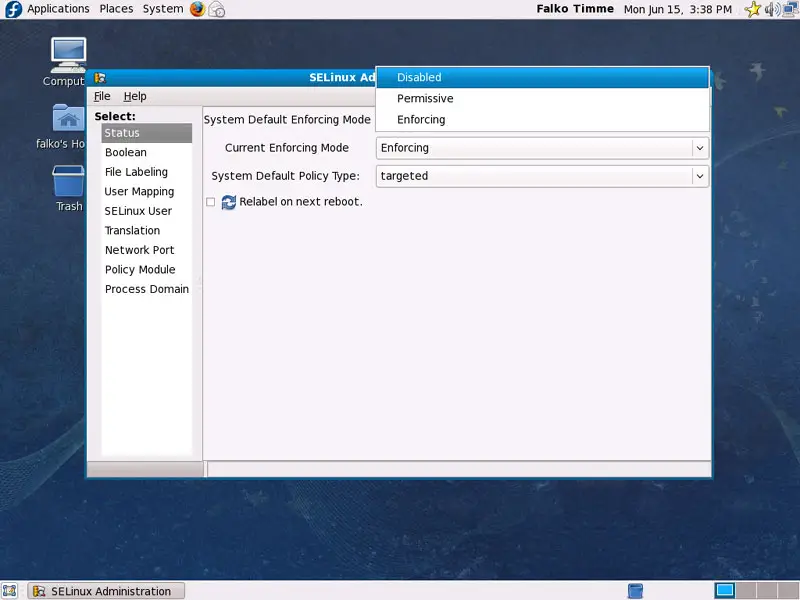
Task: Switch to the first active workspace
Action: click(724, 590)
